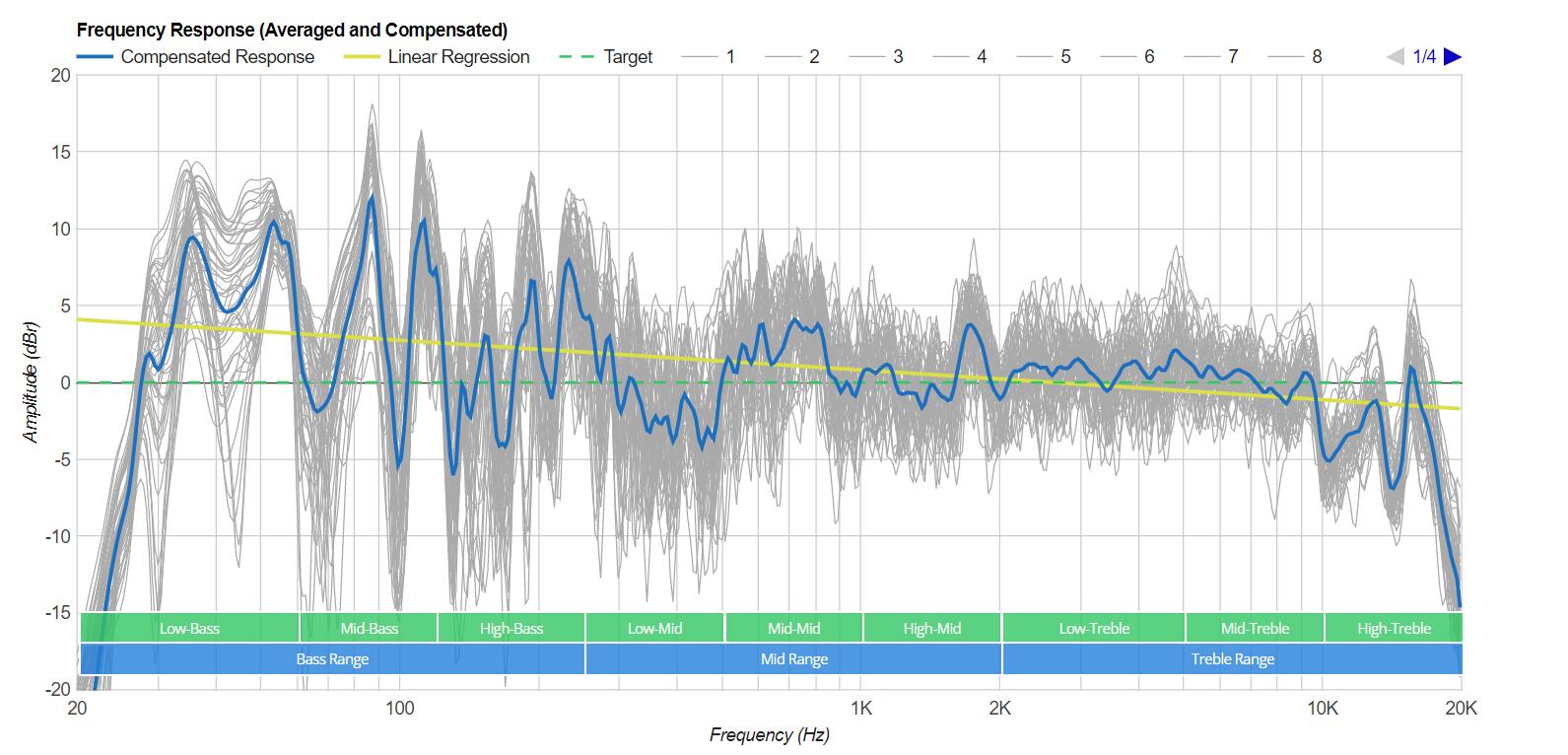Viewport: 1568px width, 755px height.
Task: Click the 1/4 legend page indicator
Action: 1424,56
